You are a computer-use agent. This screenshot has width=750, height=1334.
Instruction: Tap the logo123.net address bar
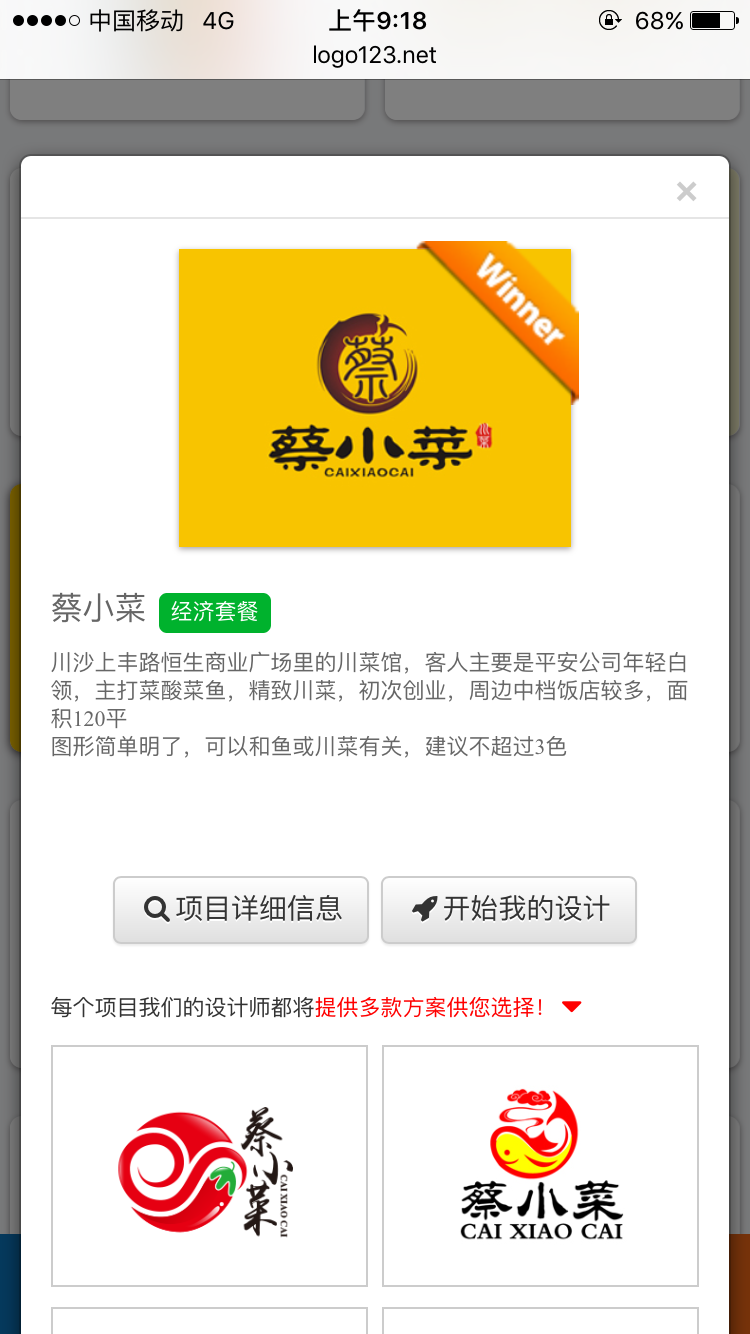point(375,55)
